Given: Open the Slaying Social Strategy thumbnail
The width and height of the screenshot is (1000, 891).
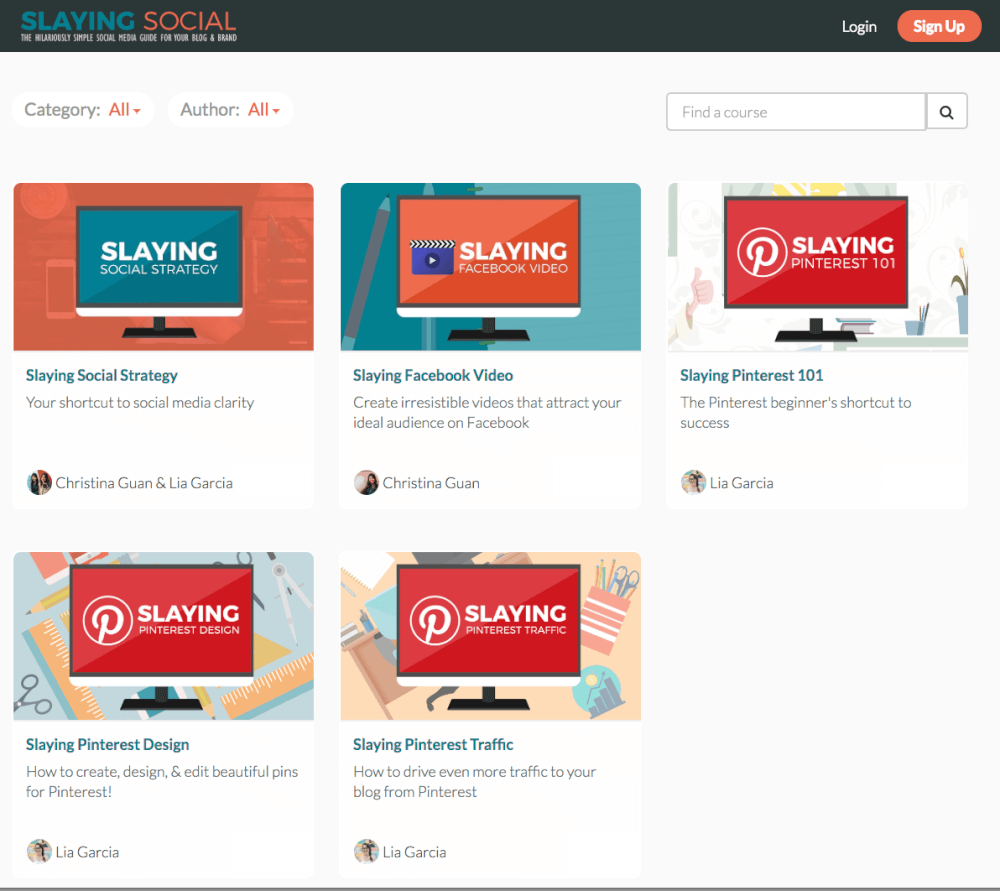Looking at the screenshot, I should (163, 267).
